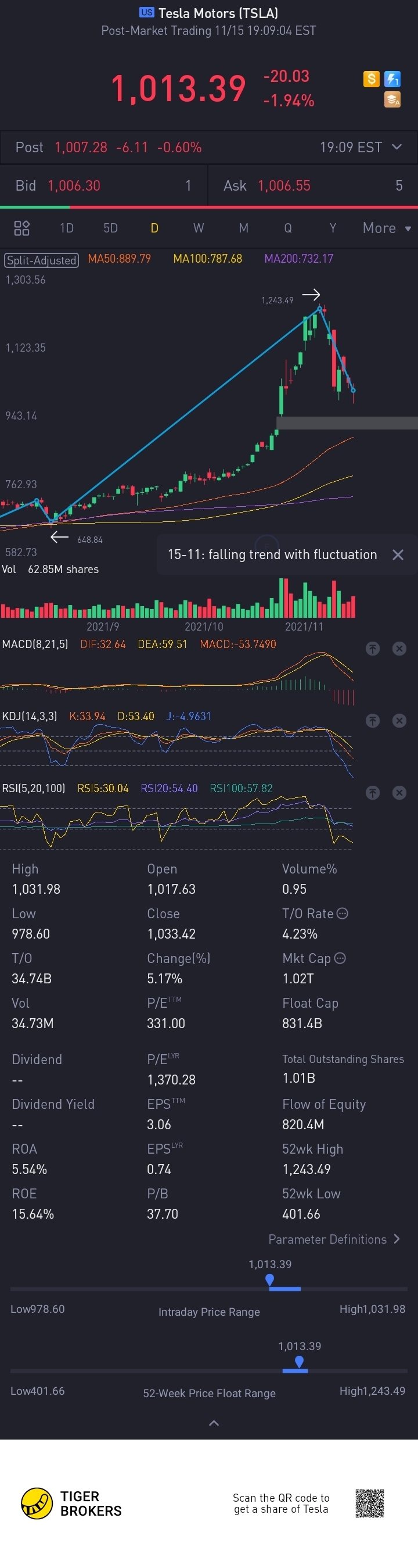This screenshot has height=1568, width=418.
Task: Open RSI(5,20,100) indicator settings label
Action: click(x=34, y=787)
